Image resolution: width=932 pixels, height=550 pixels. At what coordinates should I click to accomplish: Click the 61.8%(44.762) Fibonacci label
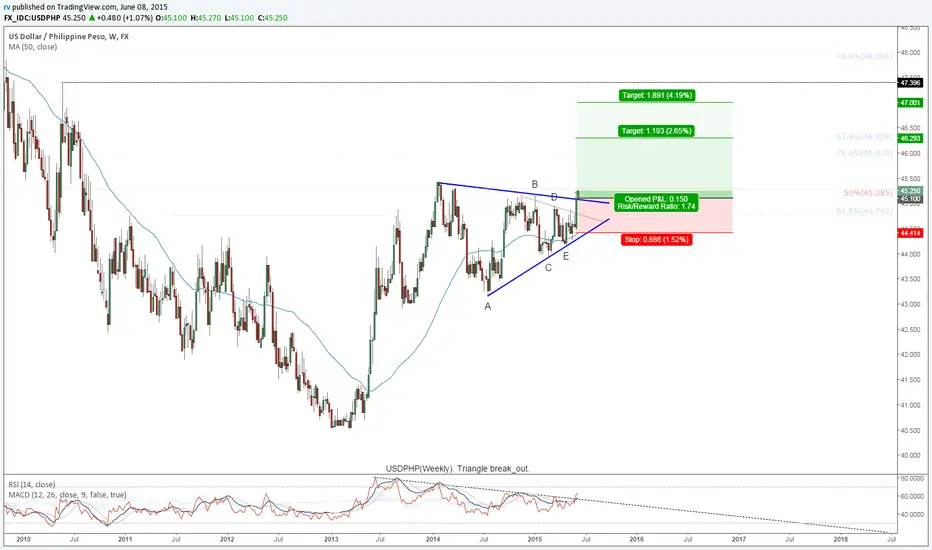[x=864, y=211]
